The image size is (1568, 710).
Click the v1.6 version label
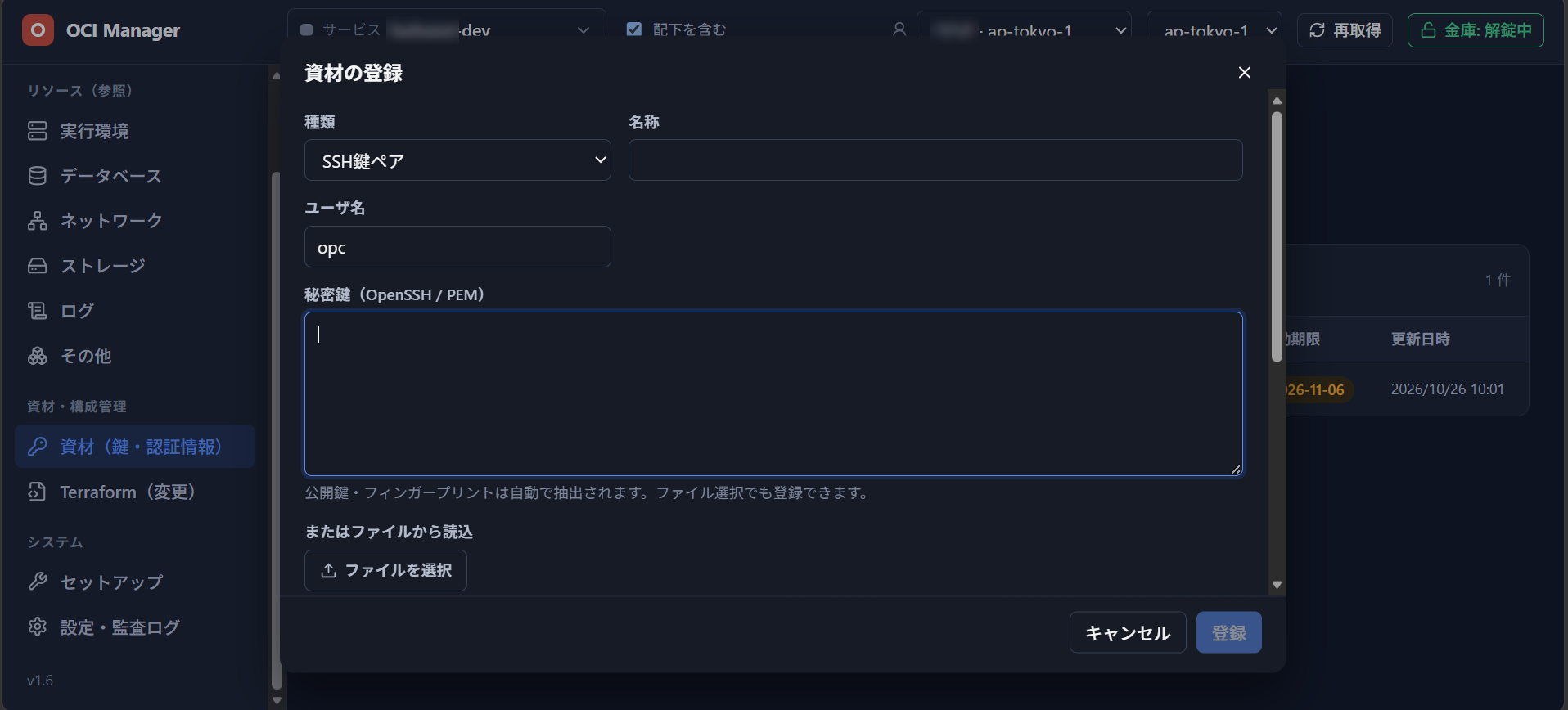pyautogui.click(x=40, y=681)
